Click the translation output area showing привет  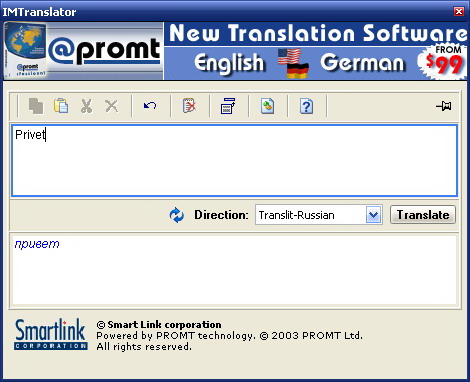(x=235, y=270)
